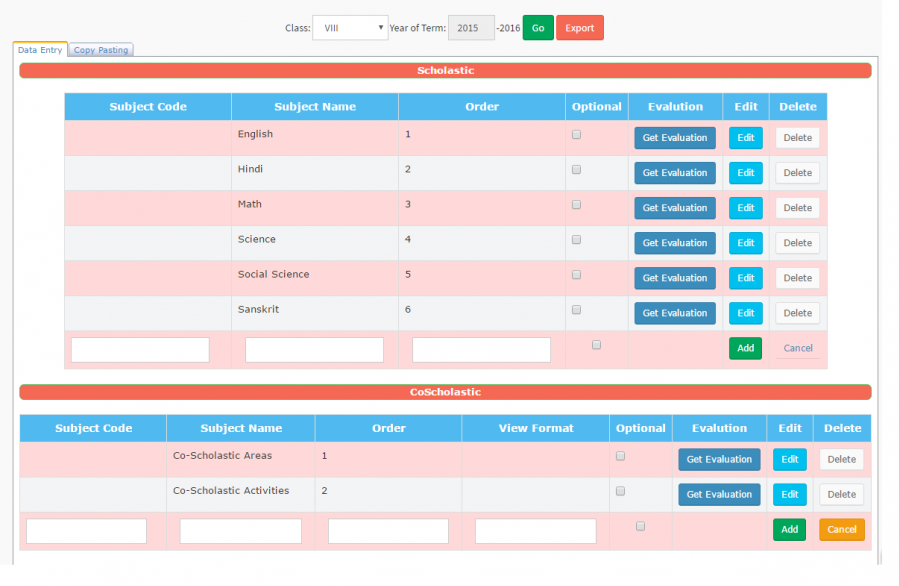Switch to the Copy Pasting tab
Viewport: 899px width, 586px height.
click(x=101, y=50)
